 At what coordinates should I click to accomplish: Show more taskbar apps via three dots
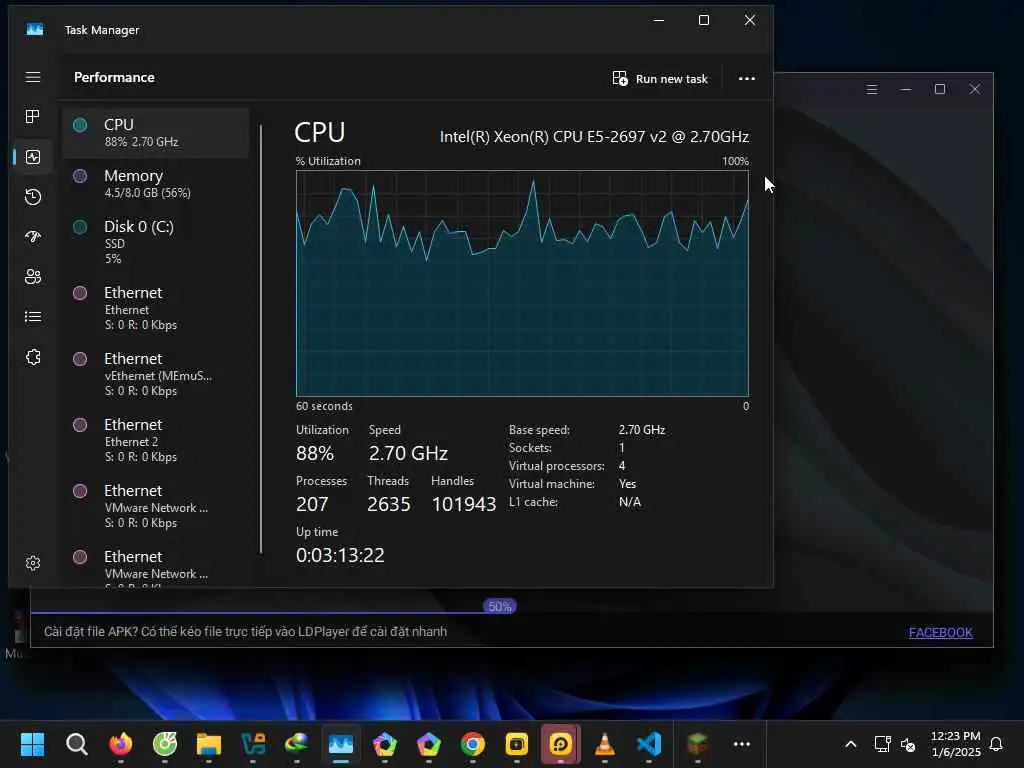[742, 744]
